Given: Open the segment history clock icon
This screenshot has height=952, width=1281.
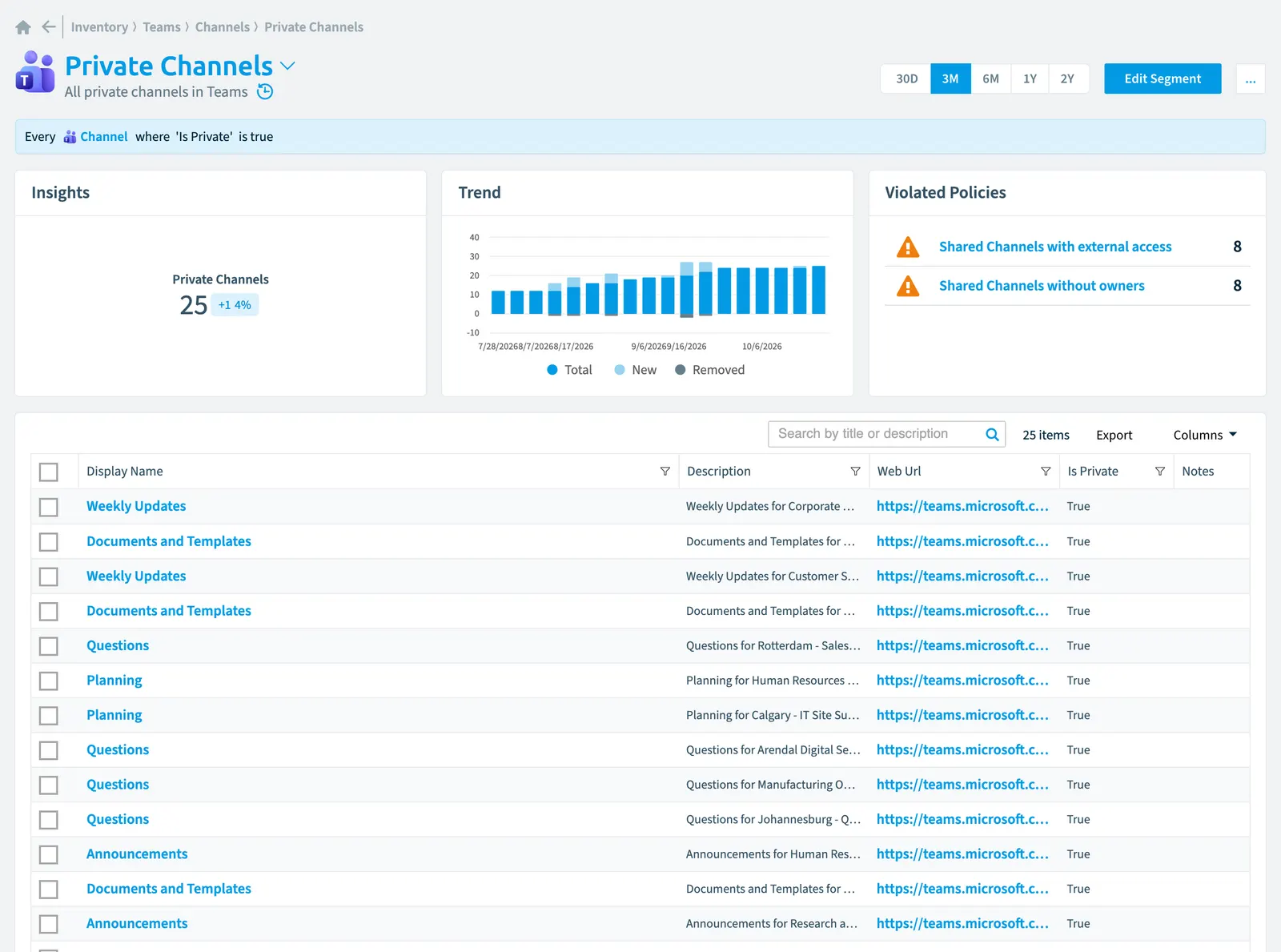Looking at the screenshot, I should click(265, 92).
